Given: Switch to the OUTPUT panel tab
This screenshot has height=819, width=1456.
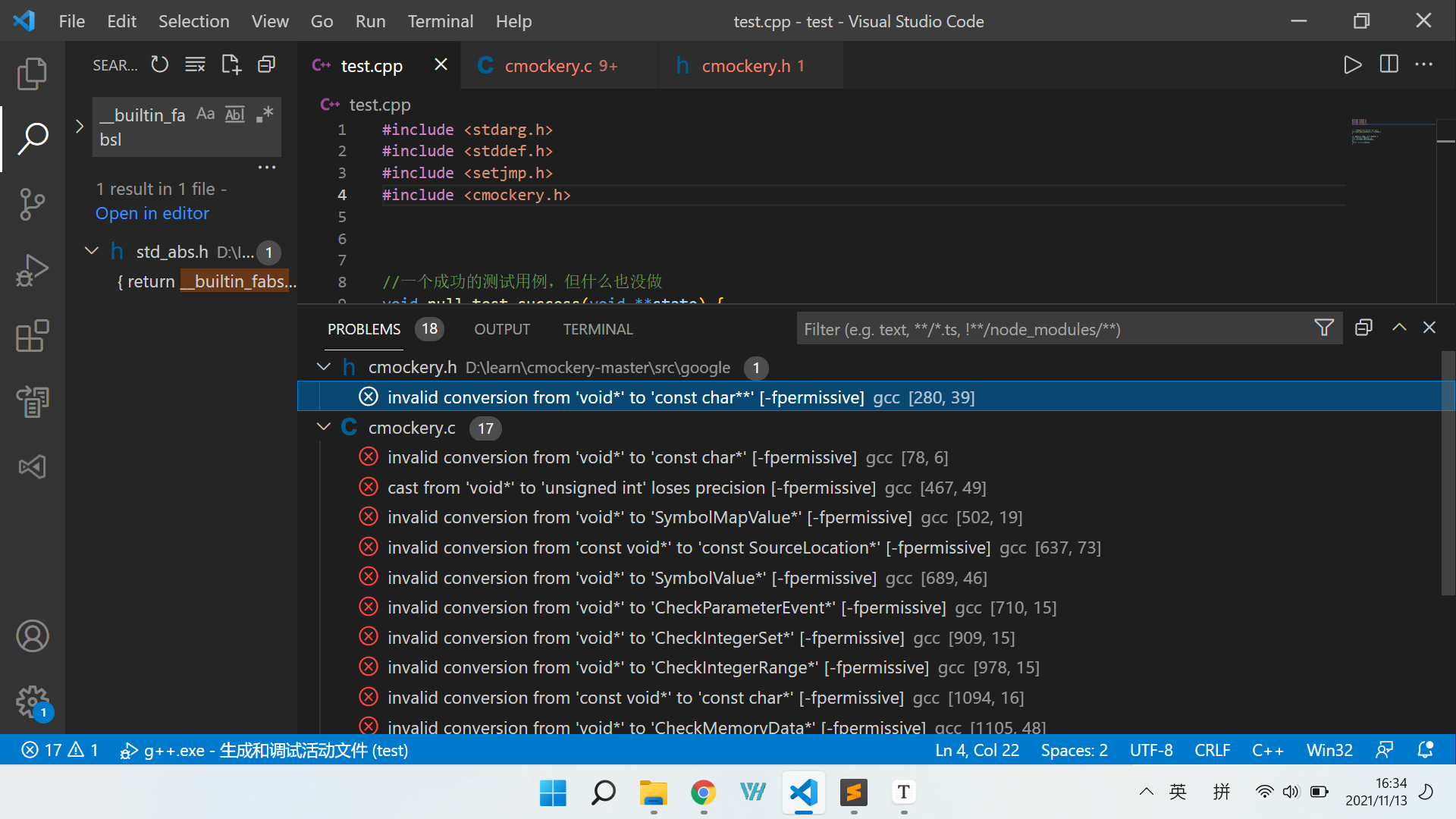Looking at the screenshot, I should tap(502, 329).
